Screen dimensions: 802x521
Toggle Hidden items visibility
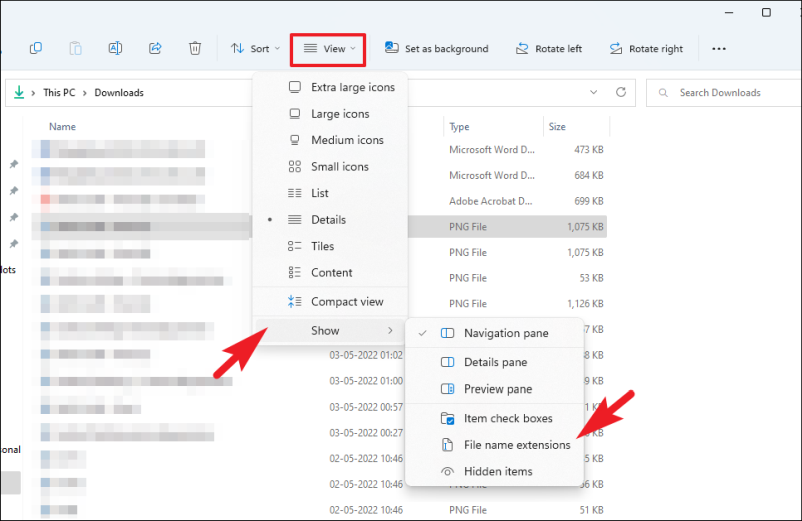point(497,471)
